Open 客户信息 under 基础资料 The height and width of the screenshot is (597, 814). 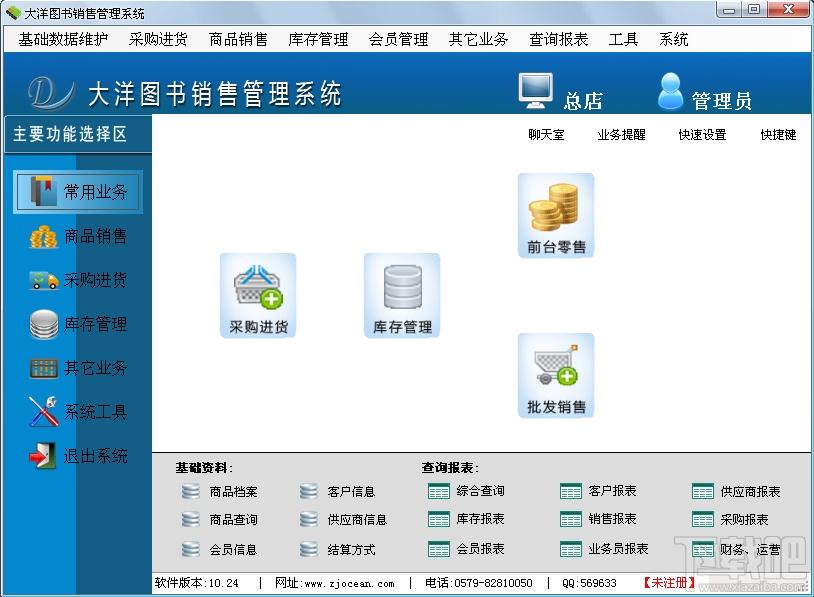click(x=337, y=492)
